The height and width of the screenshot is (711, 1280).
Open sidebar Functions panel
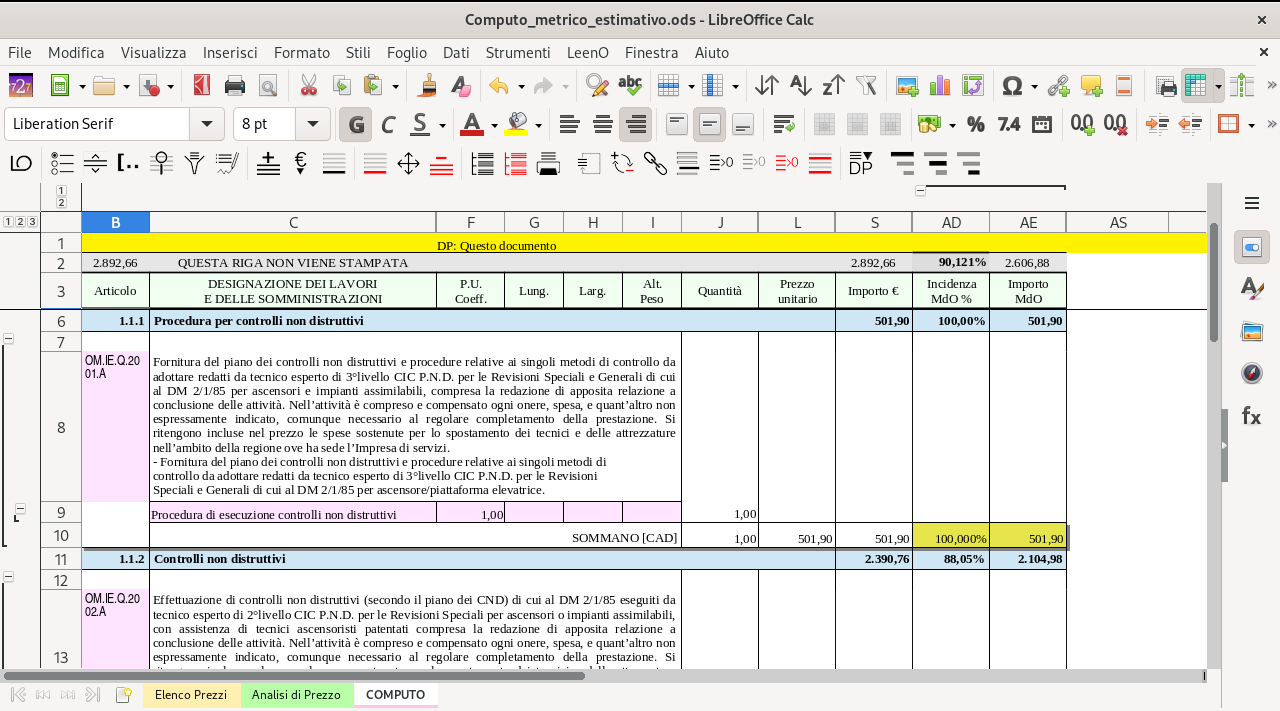(x=1252, y=416)
